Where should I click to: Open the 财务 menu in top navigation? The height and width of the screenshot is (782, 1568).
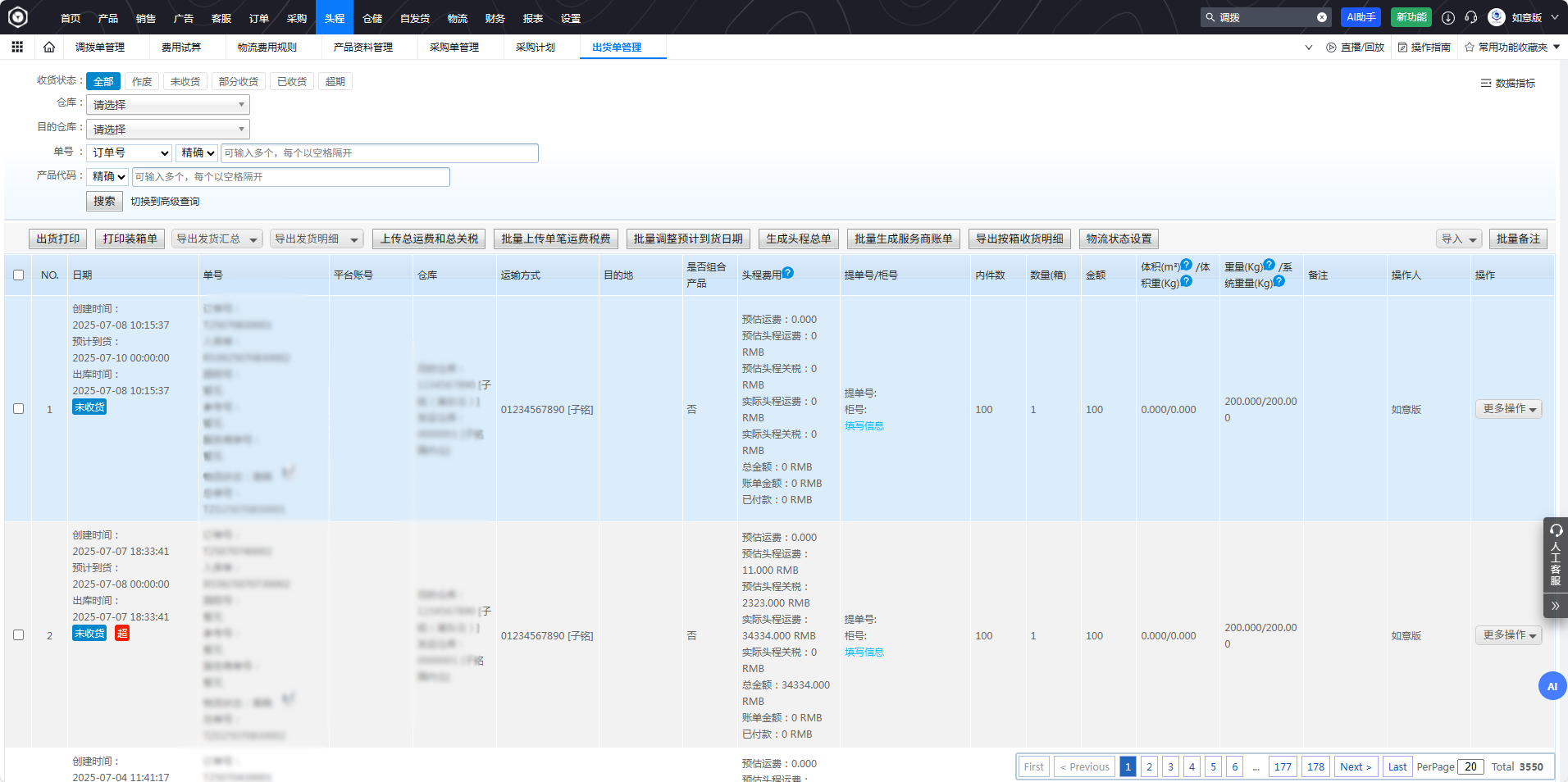click(x=494, y=17)
